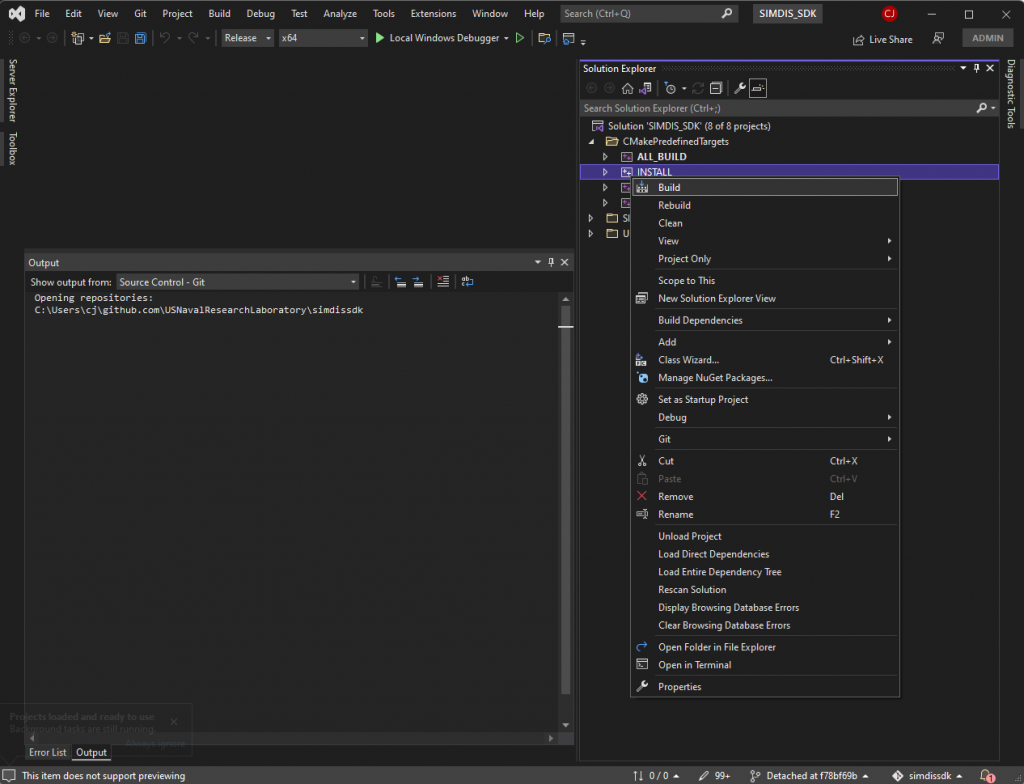
Task: Click the feedback icon next to Live Share
Action: point(938,39)
